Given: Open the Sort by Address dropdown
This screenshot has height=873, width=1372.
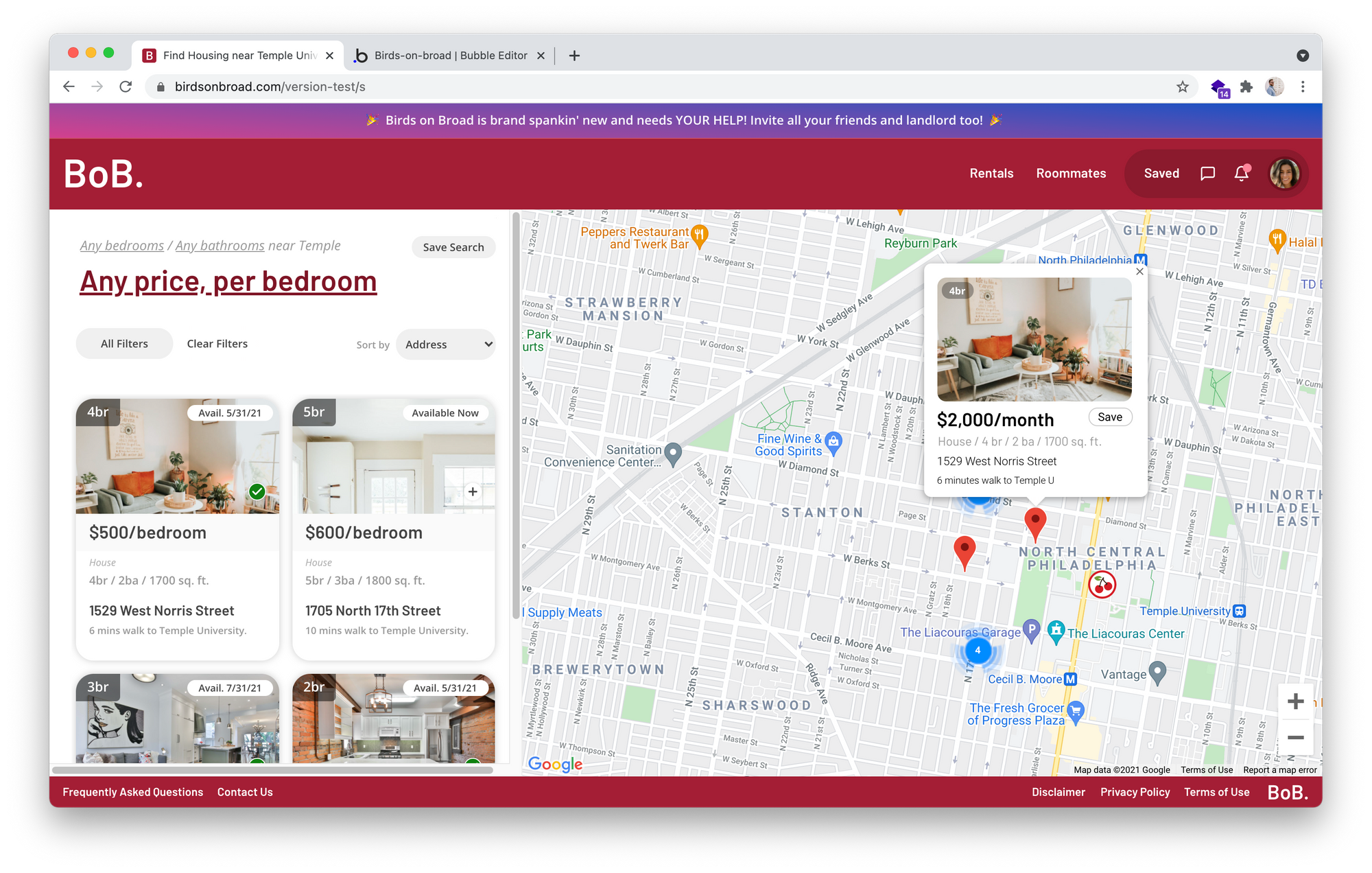Looking at the screenshot, I should [x=447, y=345].
